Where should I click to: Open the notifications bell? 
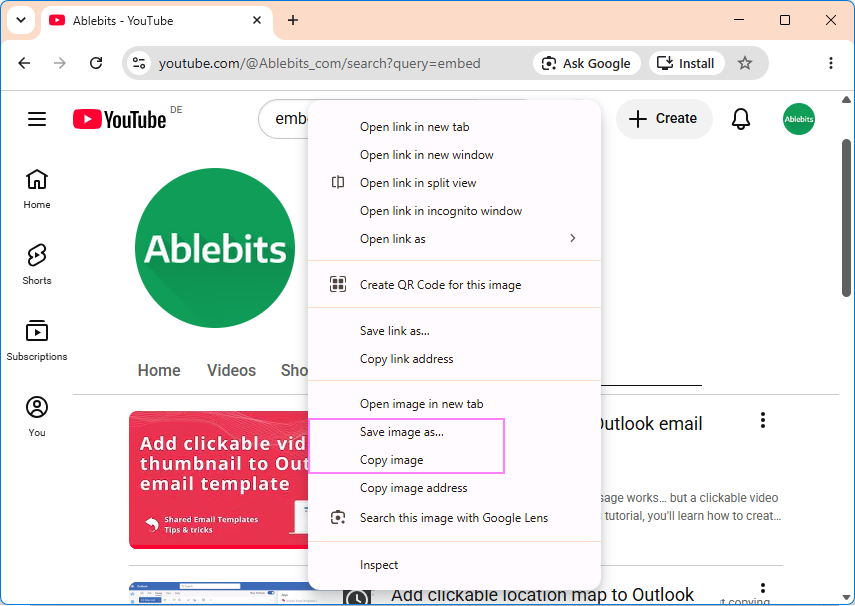pos(740,119)
